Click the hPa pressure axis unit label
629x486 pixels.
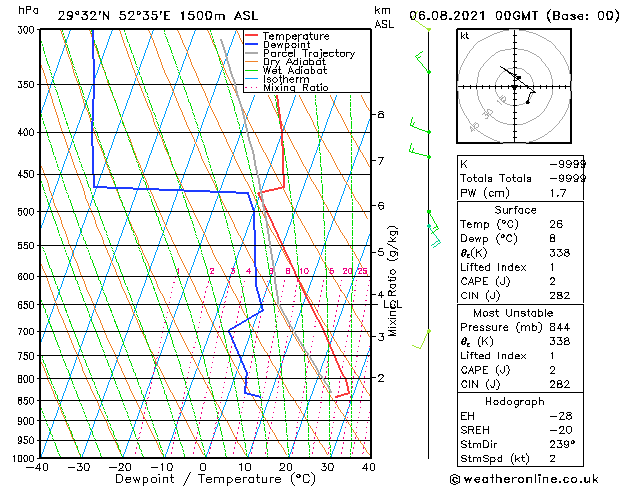click(28, 10)
